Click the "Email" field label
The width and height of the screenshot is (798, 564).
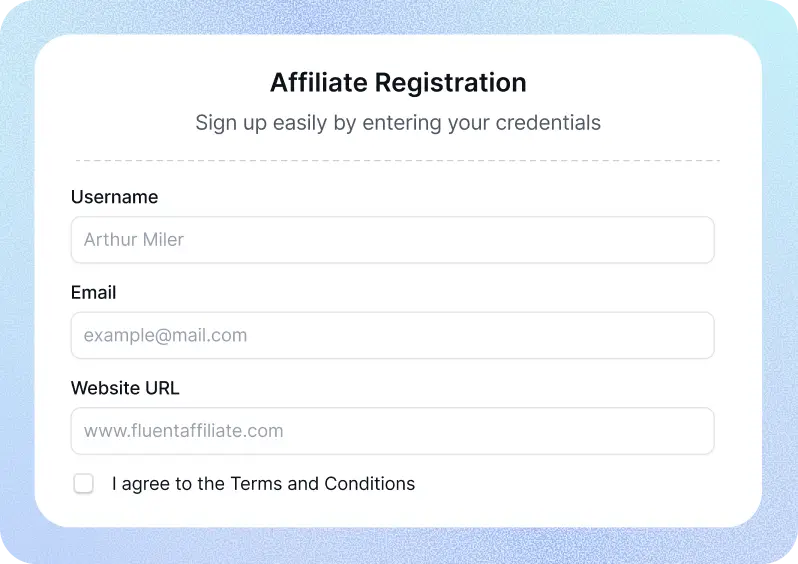(x=93, y=293)
